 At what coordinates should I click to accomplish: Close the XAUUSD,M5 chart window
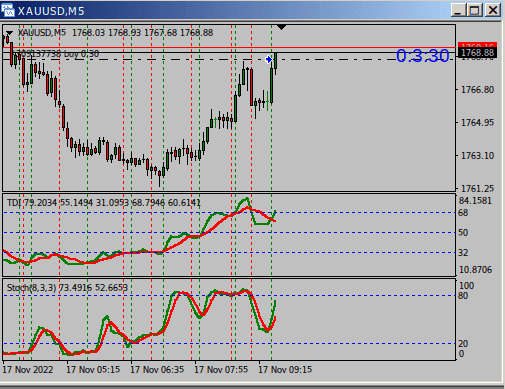pyautogui.click(x=493, y=10)
